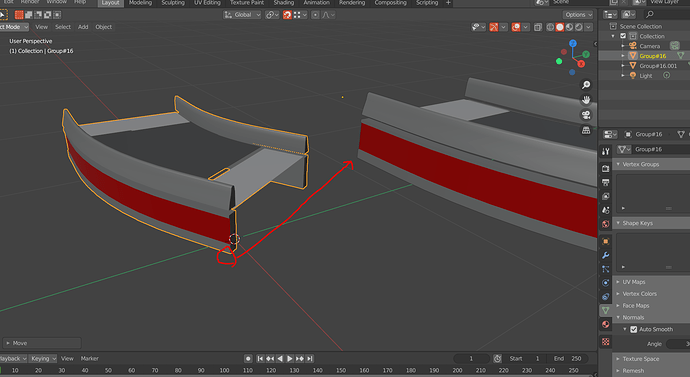Viewport: 690px width, 377px height.
Task: Open the Object properties tab
Action: (x=606, y=242)
